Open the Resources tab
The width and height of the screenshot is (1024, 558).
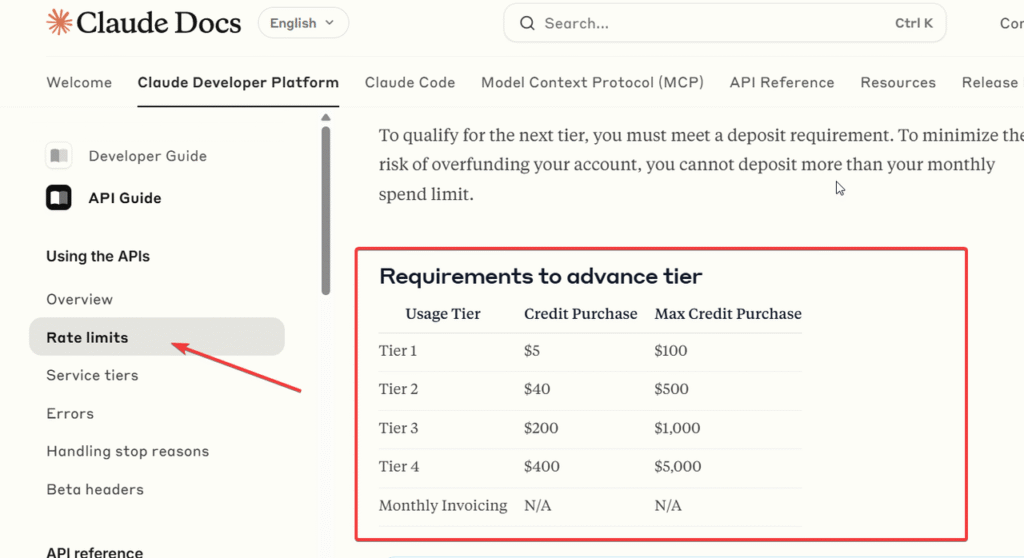[898, 83]
